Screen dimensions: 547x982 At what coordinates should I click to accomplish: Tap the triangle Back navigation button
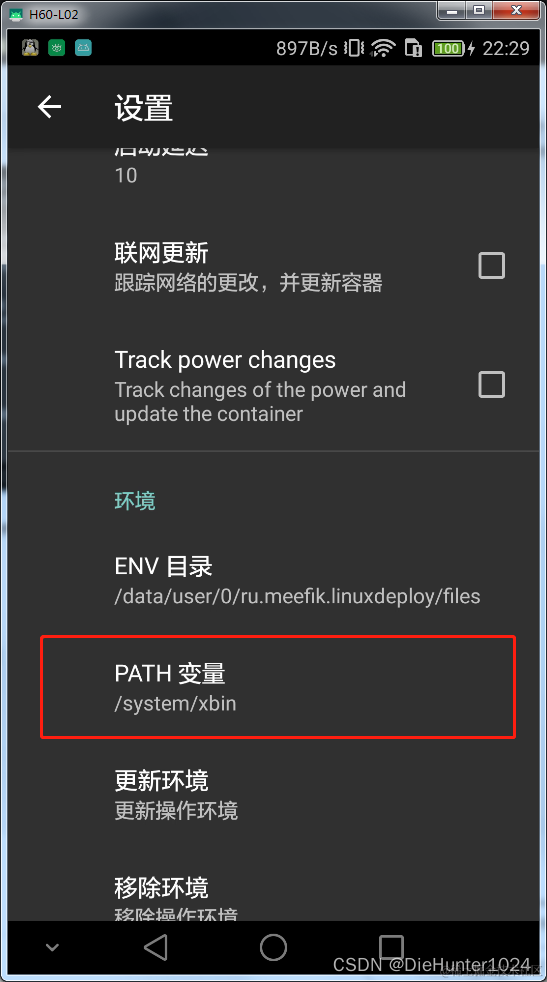(x=155, y=948)
